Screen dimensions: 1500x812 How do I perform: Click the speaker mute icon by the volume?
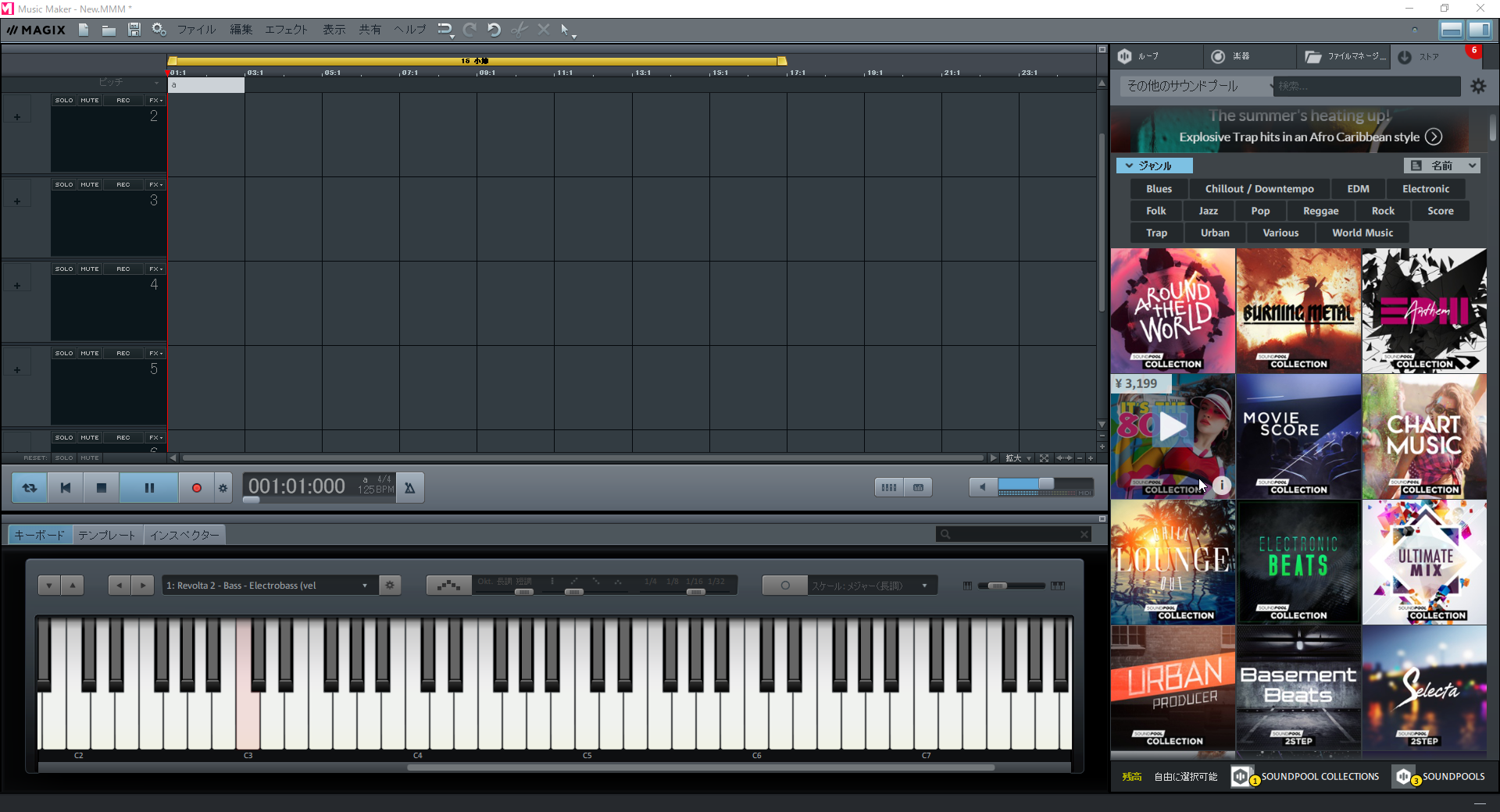(983, 487)
